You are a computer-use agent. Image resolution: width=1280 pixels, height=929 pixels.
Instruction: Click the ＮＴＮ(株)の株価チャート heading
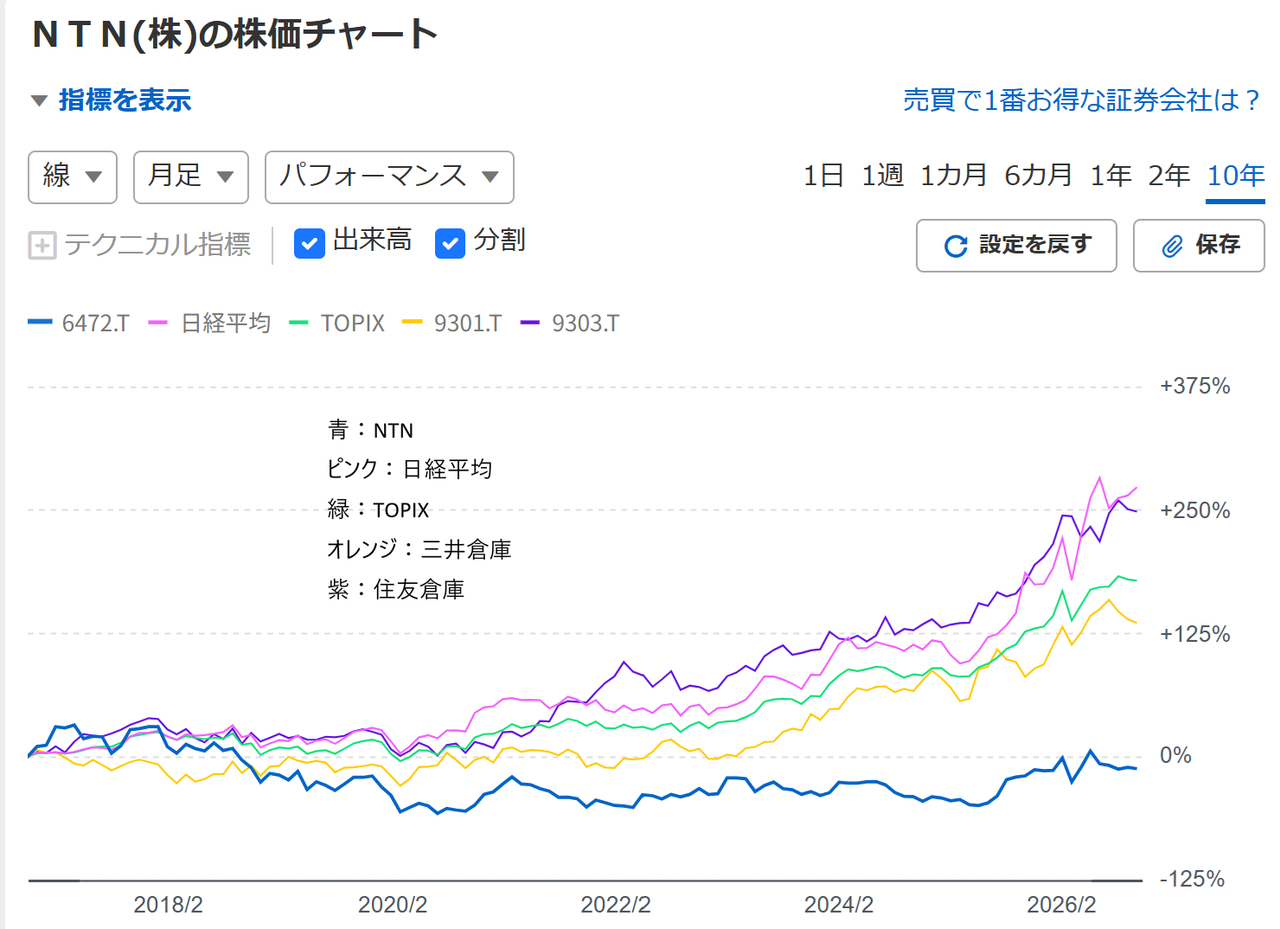coord(234,34)
